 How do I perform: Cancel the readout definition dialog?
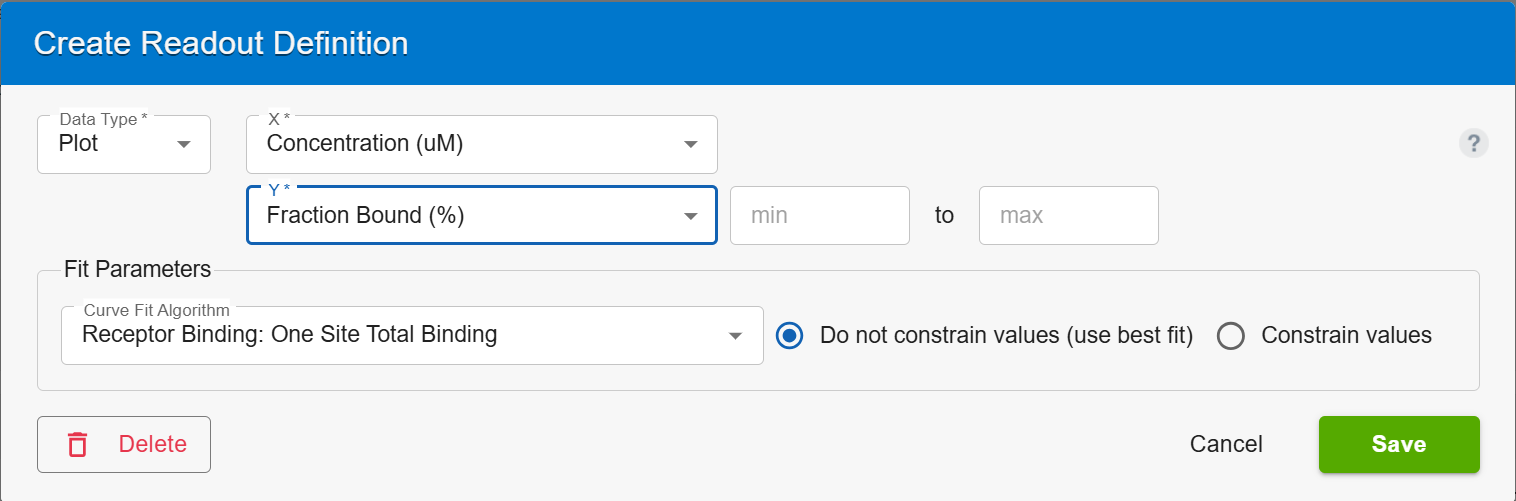(x=1226, y=444)
